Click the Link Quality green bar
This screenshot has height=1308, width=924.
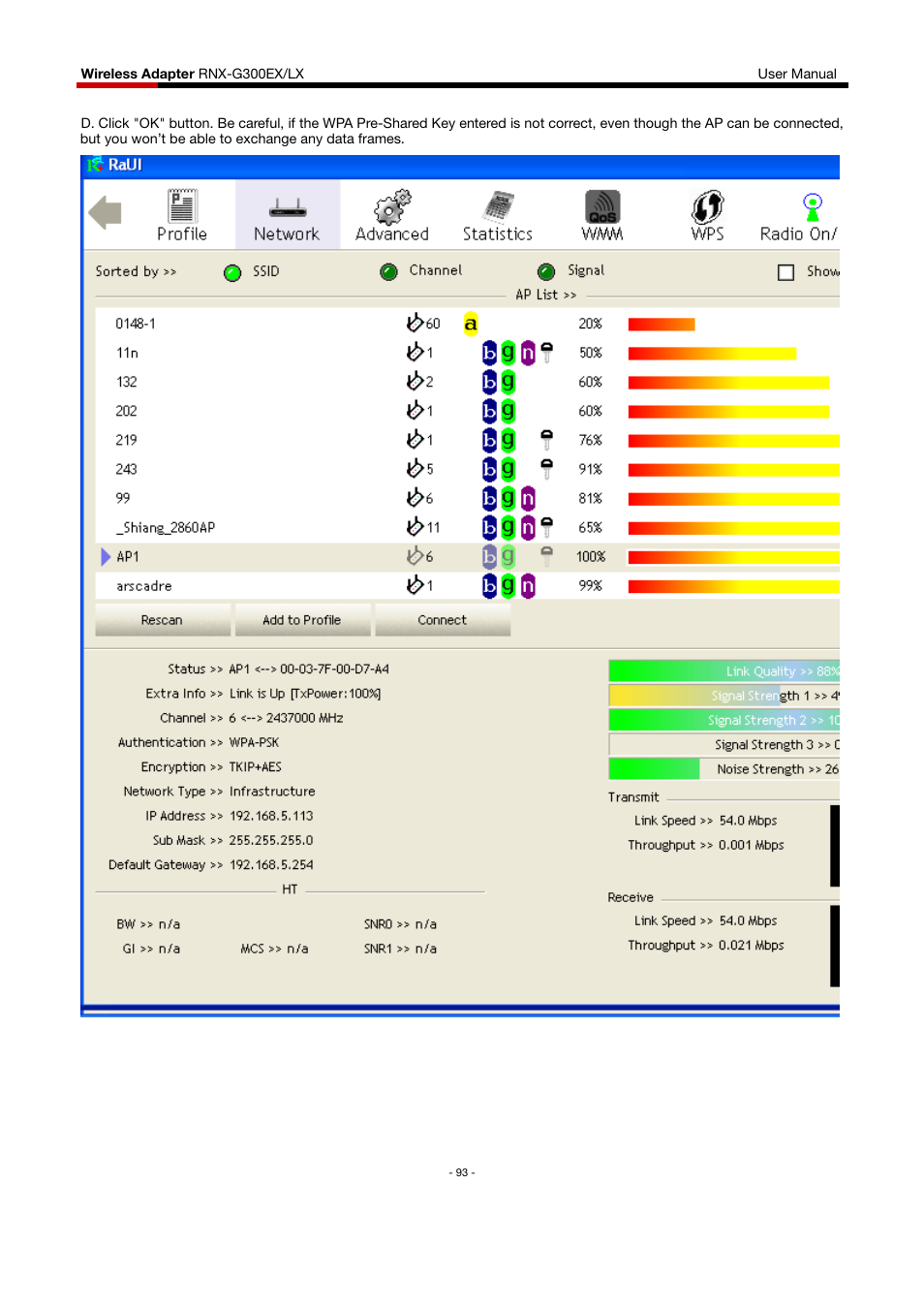click(x=724, y=670)
